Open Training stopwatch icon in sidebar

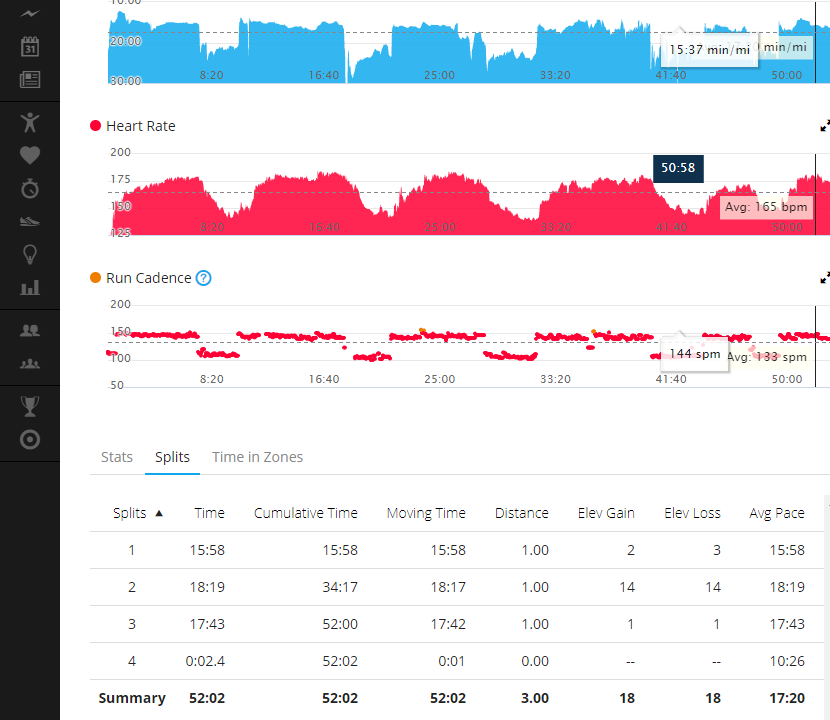tap(30, 188)
